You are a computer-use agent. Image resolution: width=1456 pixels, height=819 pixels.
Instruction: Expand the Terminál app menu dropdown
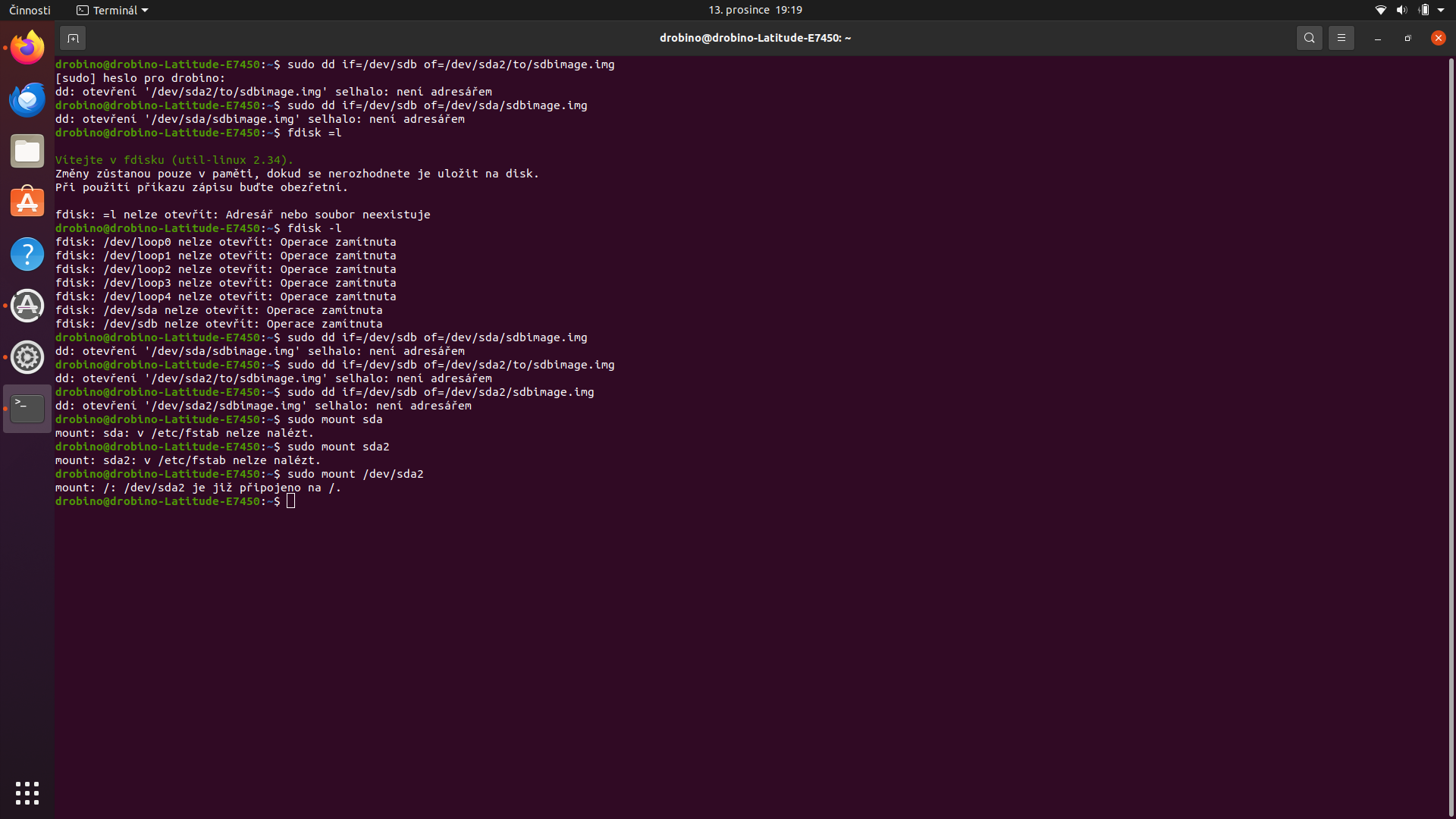pyautogui.click(x=113, y=10)
